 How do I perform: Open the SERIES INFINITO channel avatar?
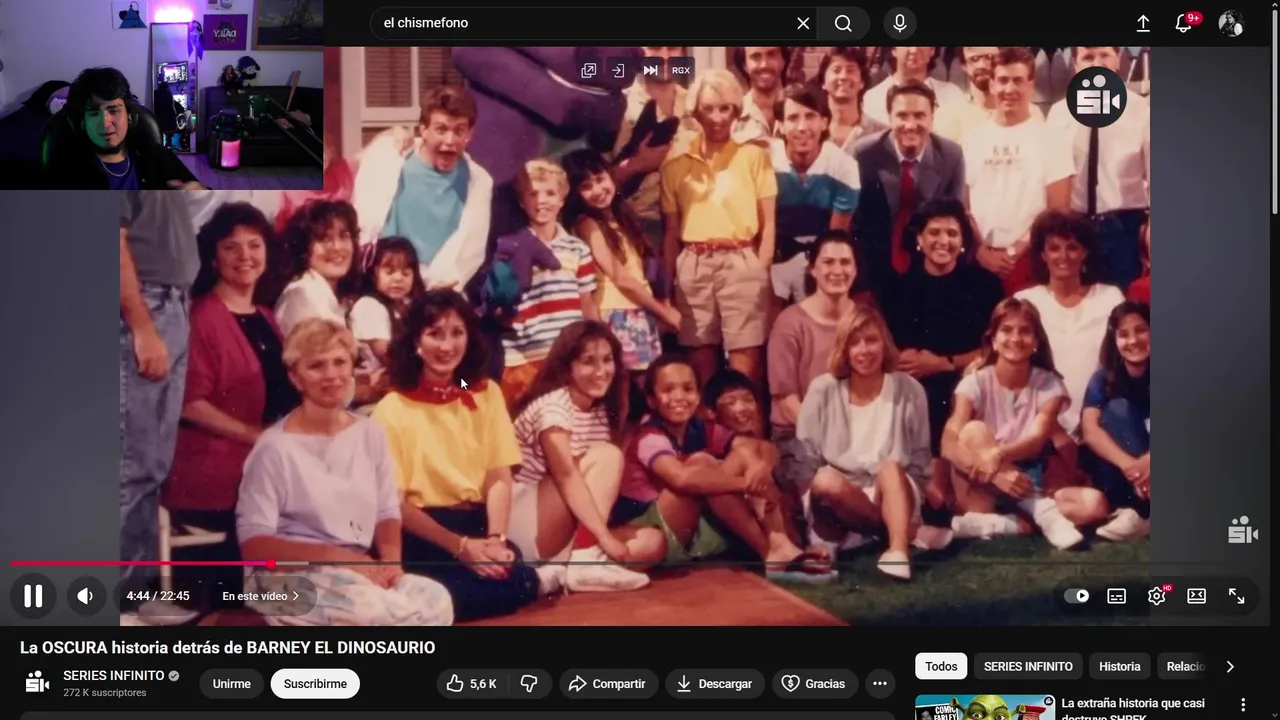point(37,683)
